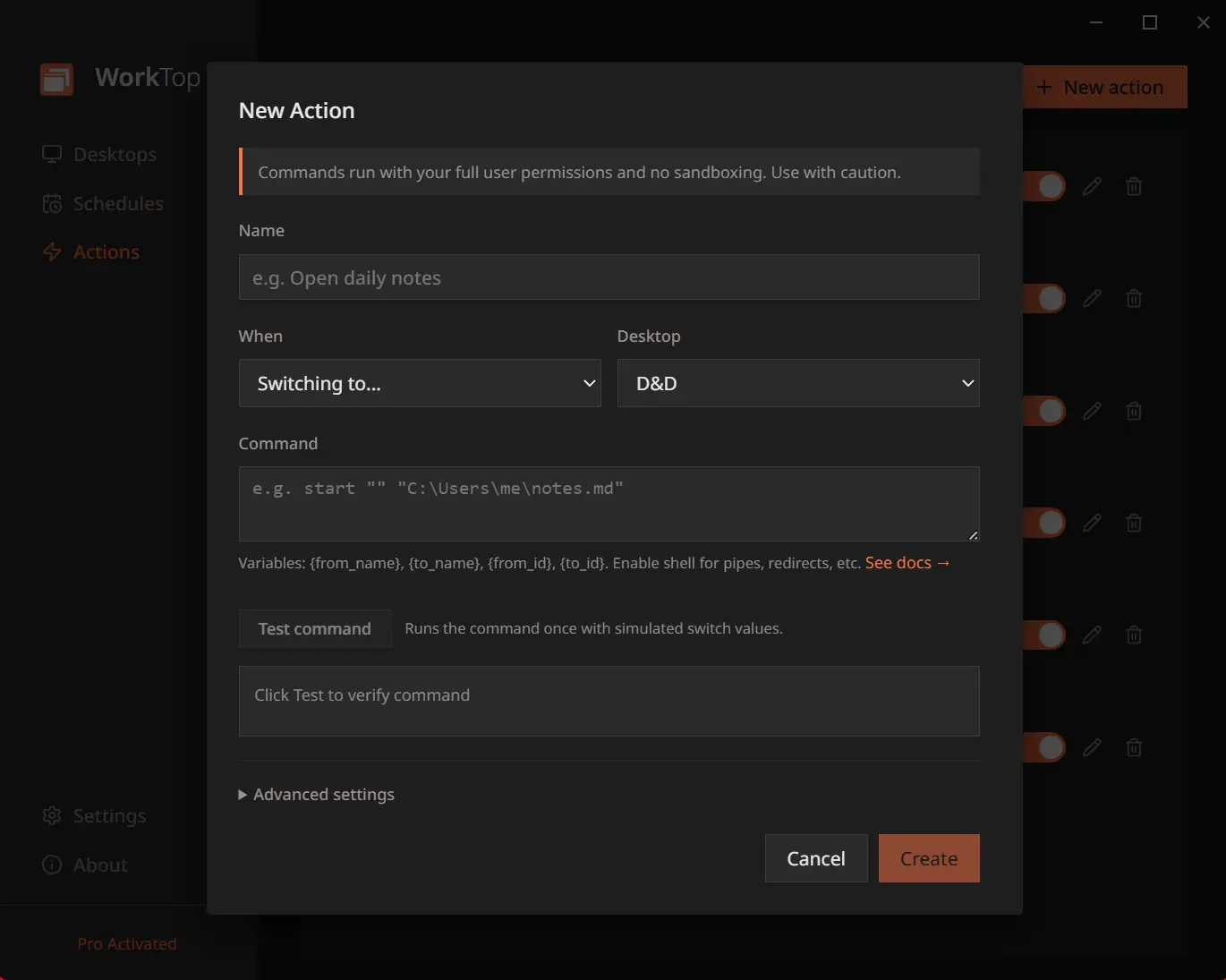Click the New action button behind the dialog
Viewport: 1226px width, 980px height.
pos(1105,87)
